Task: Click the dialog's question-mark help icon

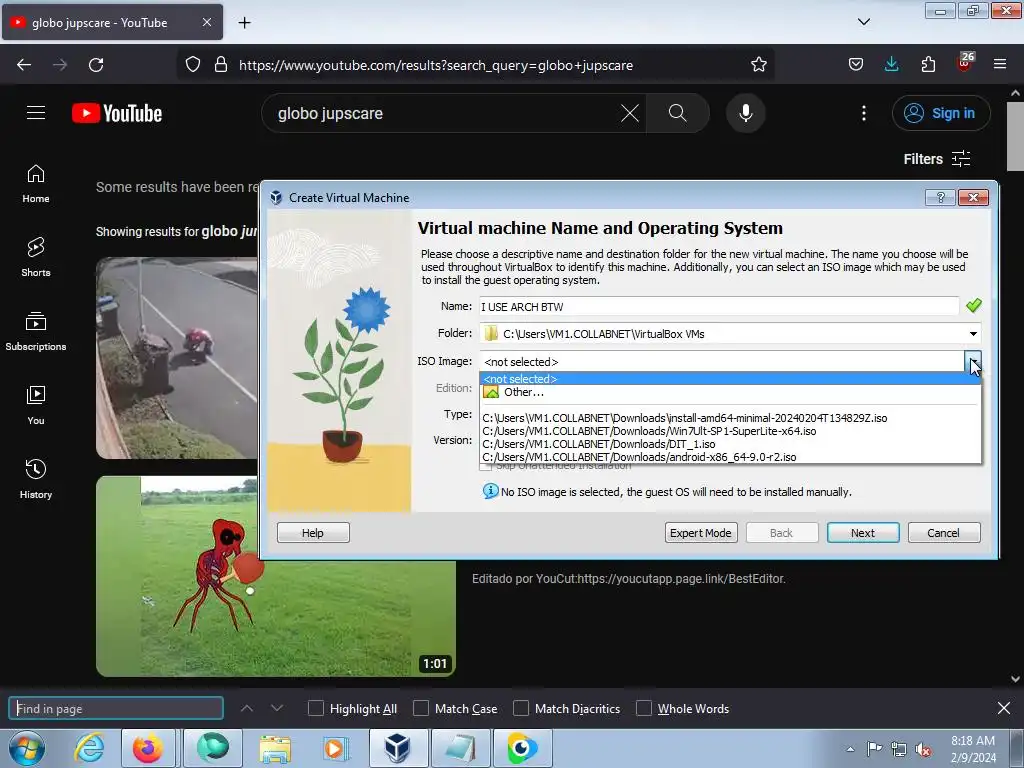Action: click(x=940, y=197)
